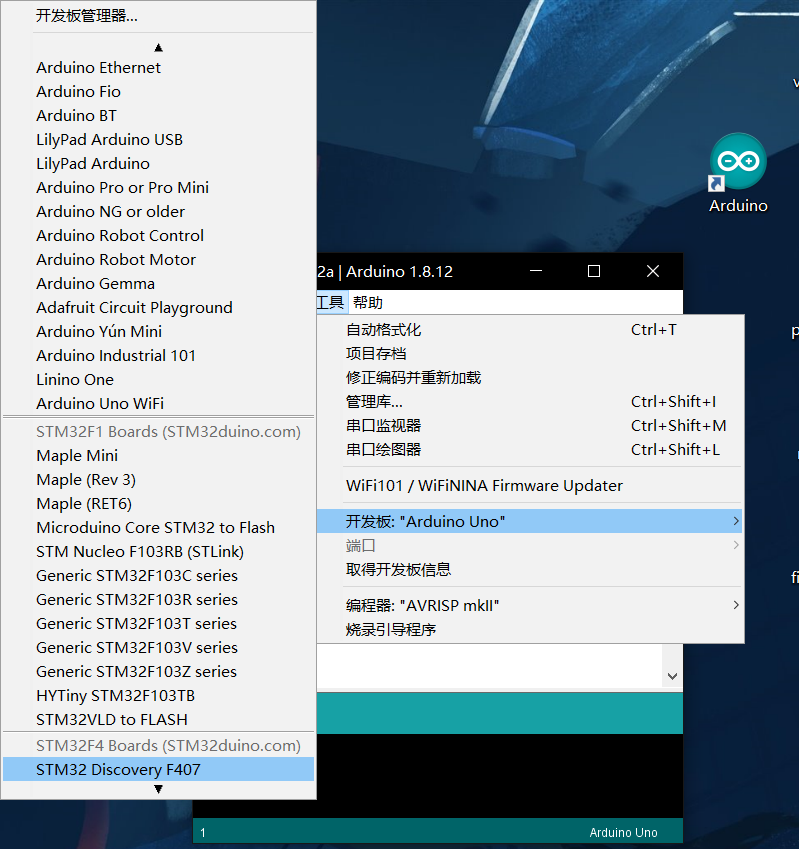Open 开发板管理器... at top of list
Viewport: 799px width, 849px height.
pyautogui.click(x=158, y=16)
